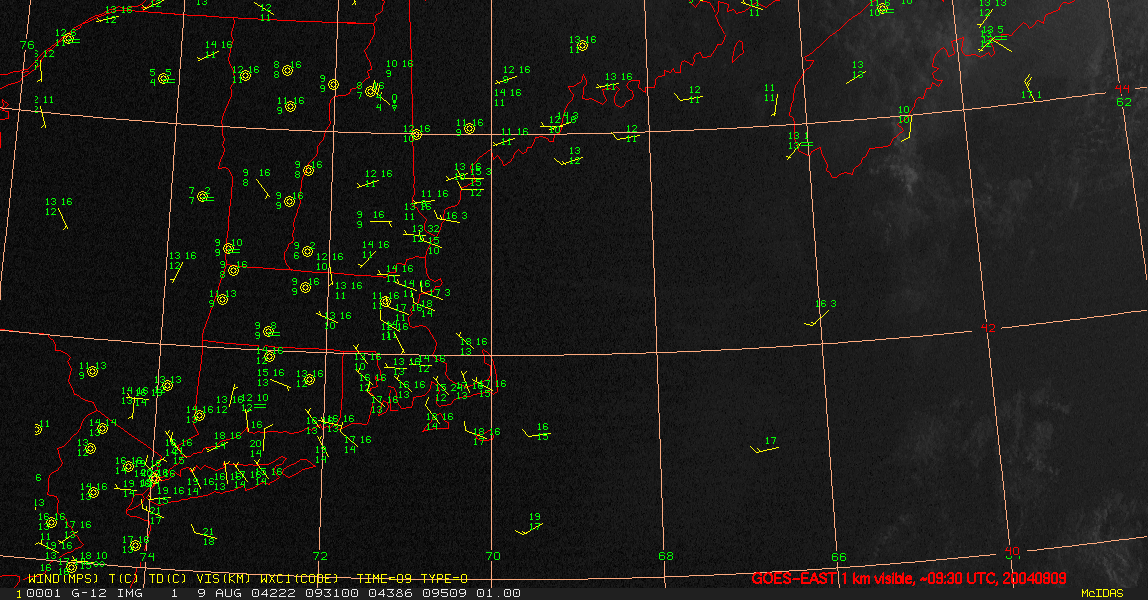Click the TYPE=0 legend text

(444, 578)
